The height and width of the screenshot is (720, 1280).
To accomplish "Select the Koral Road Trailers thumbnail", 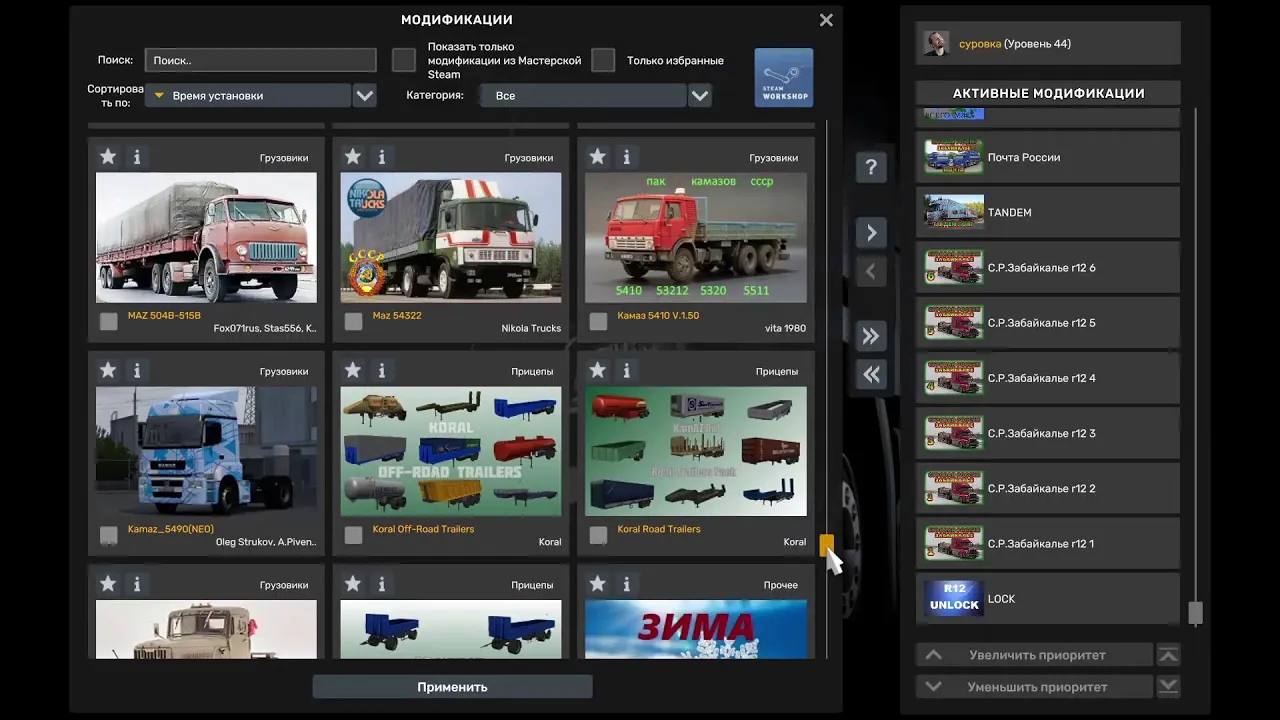I will 696,452.
